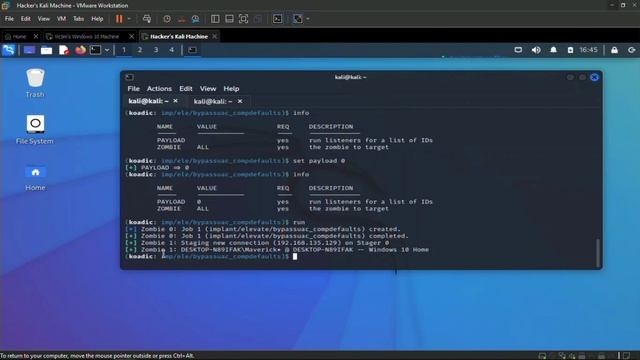The image size is (640, 360).
Task: Switch to Victim's Windows 10 Machine tab
Action: (x=86, y=36)
